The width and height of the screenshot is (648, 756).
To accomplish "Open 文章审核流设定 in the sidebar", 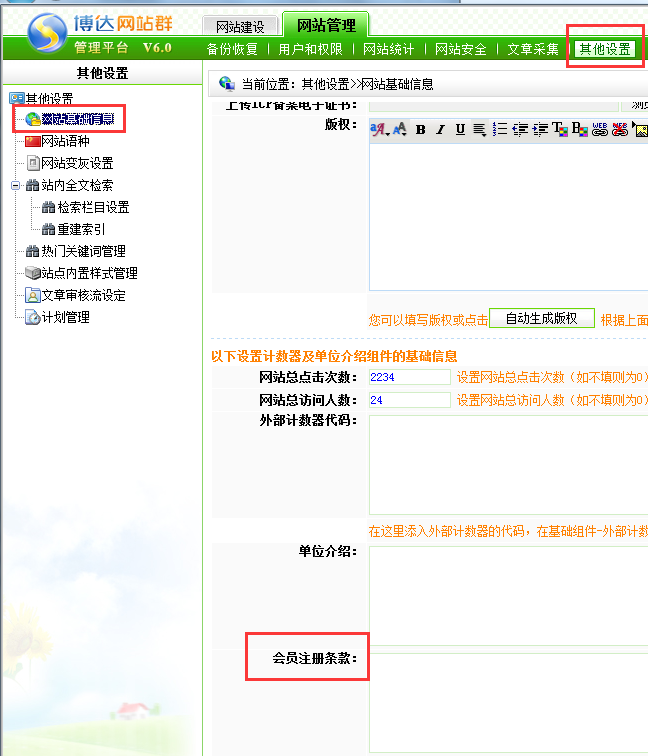I will pos(83,295).
